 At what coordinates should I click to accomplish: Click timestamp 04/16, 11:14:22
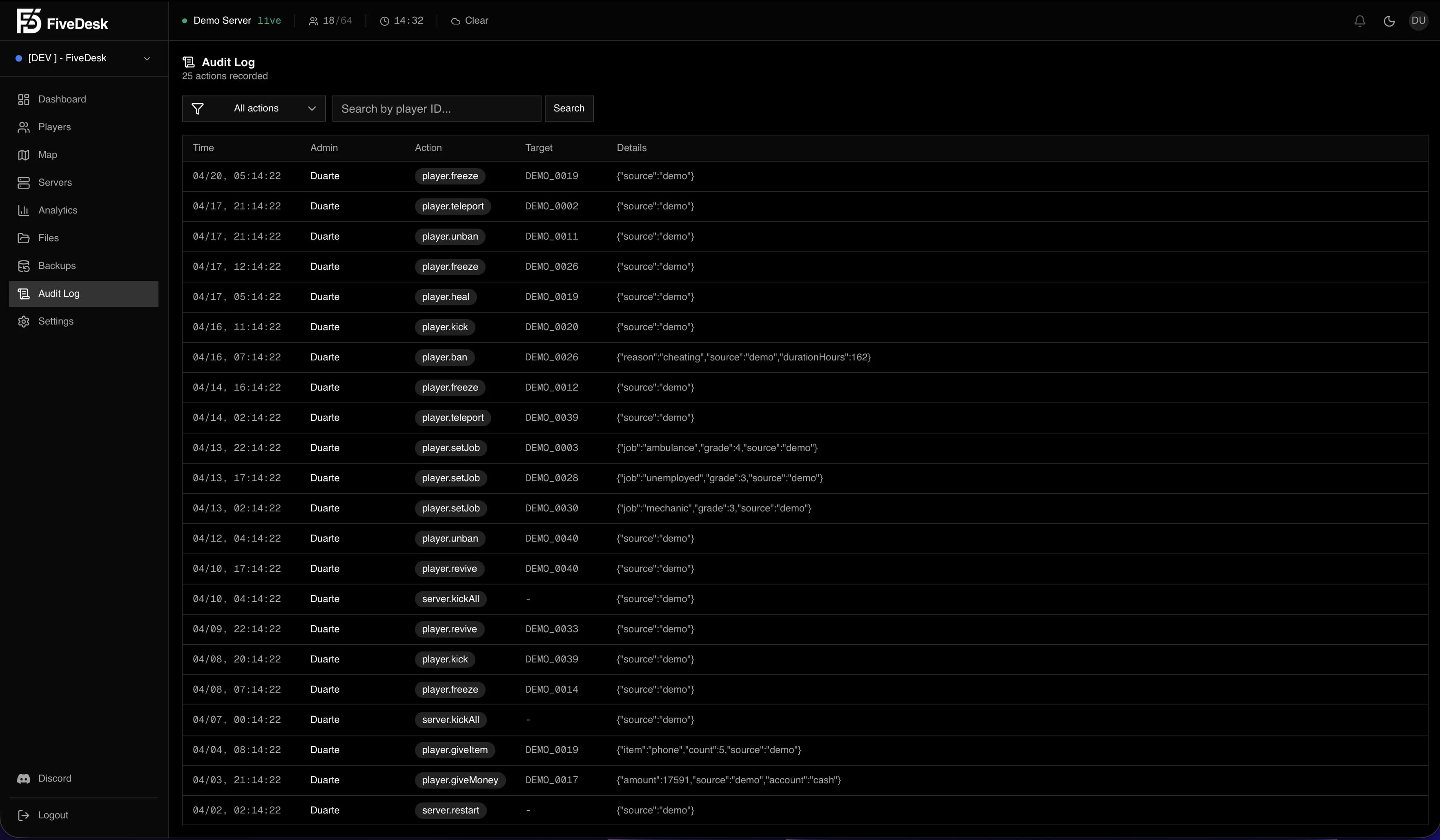[236, 327]
